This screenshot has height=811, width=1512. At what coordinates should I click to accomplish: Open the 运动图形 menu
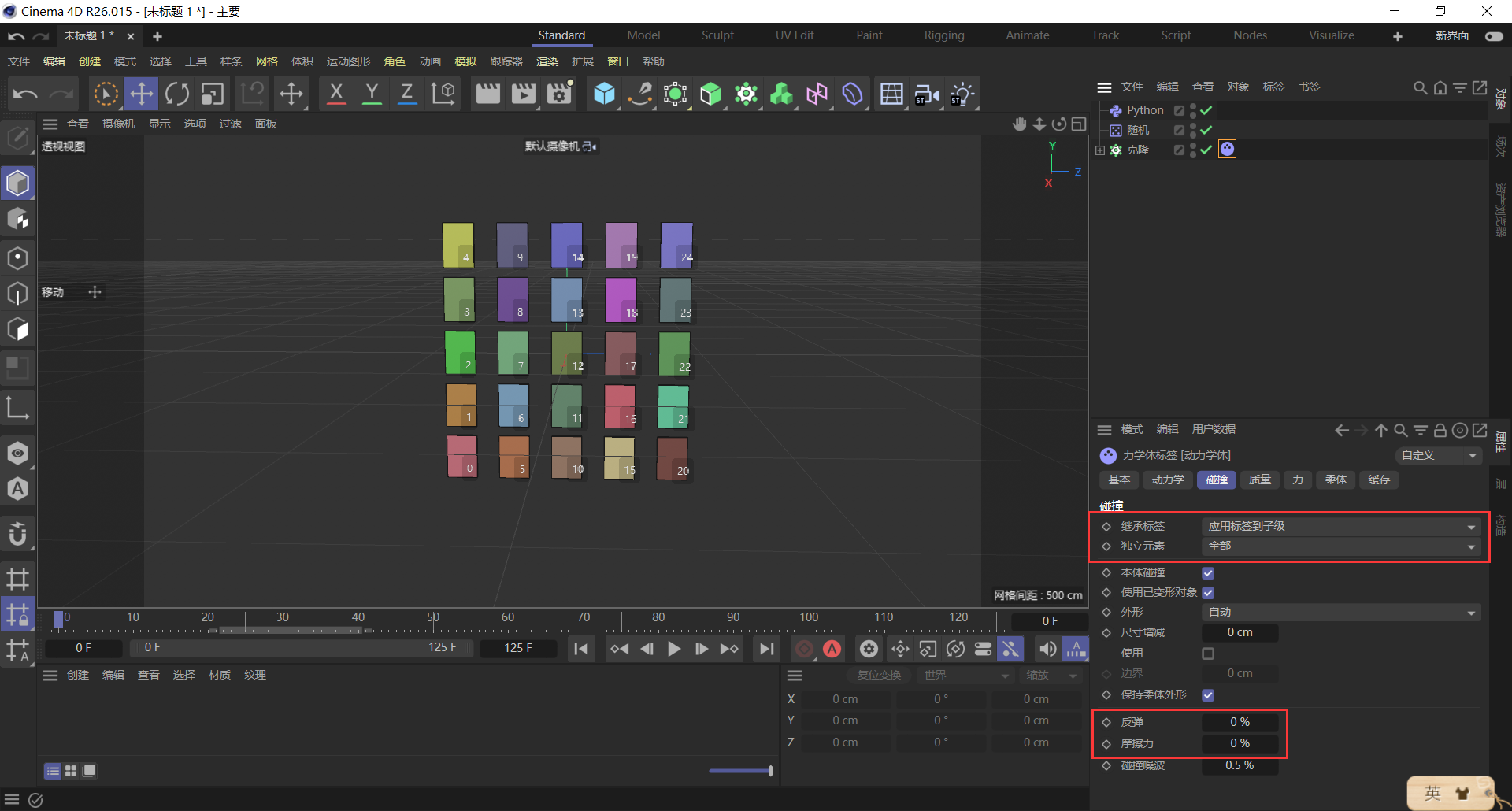click(x=348, y=61)
